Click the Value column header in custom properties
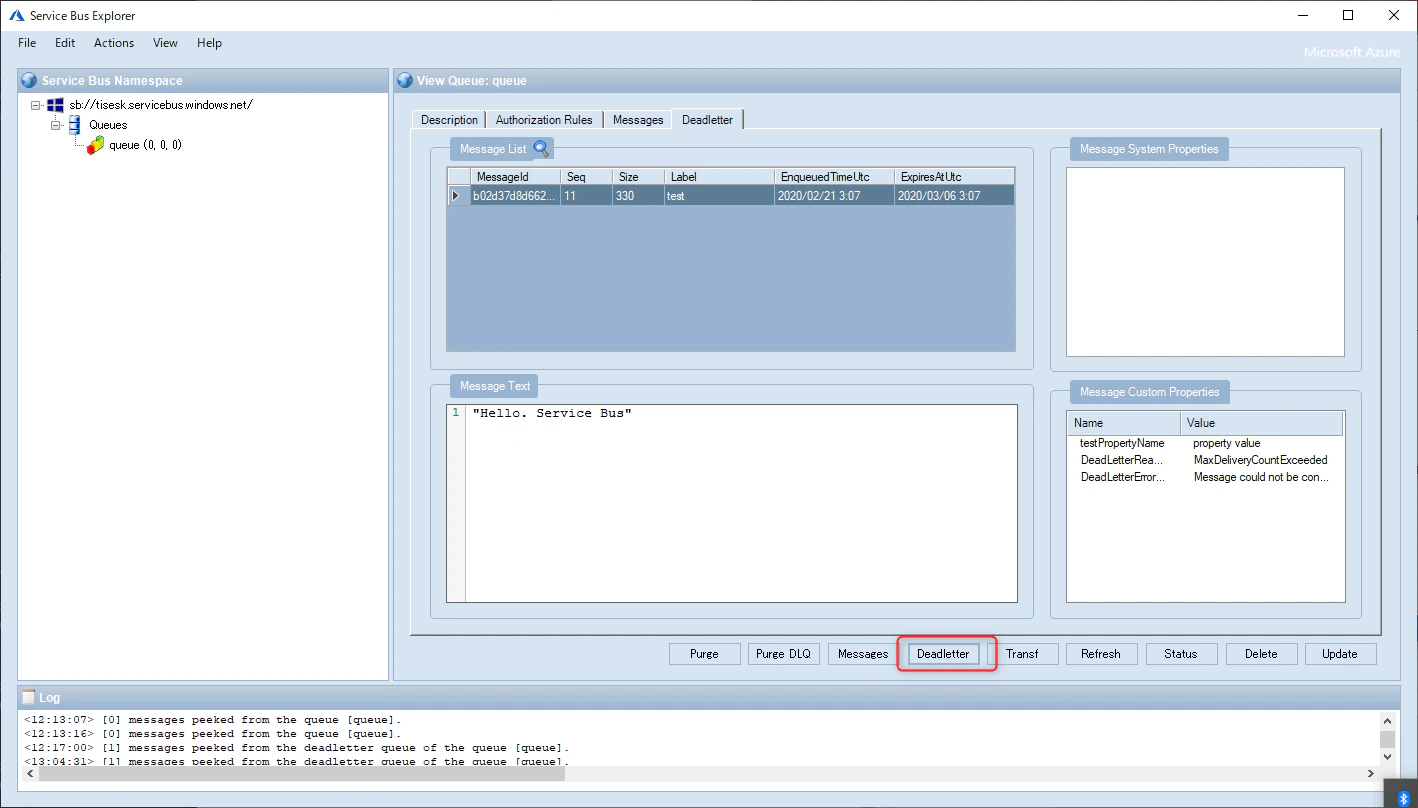The height and width of the screenshot is (808, 1418). point(1262,423)
